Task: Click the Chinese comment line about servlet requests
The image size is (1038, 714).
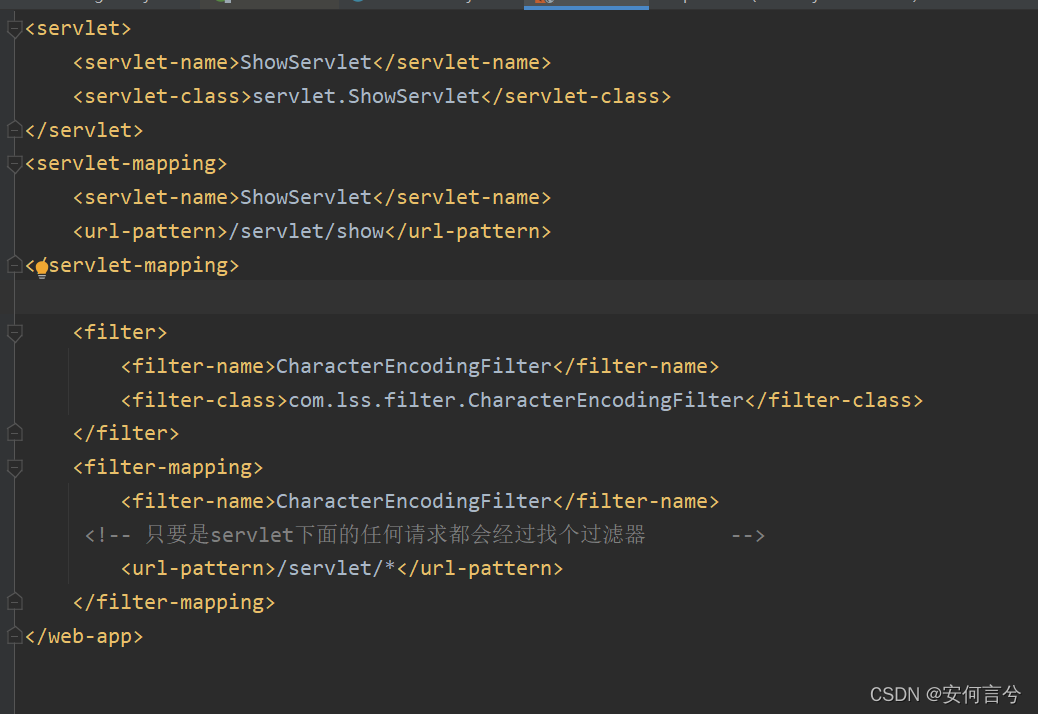Action: click(x=424, y=535)
